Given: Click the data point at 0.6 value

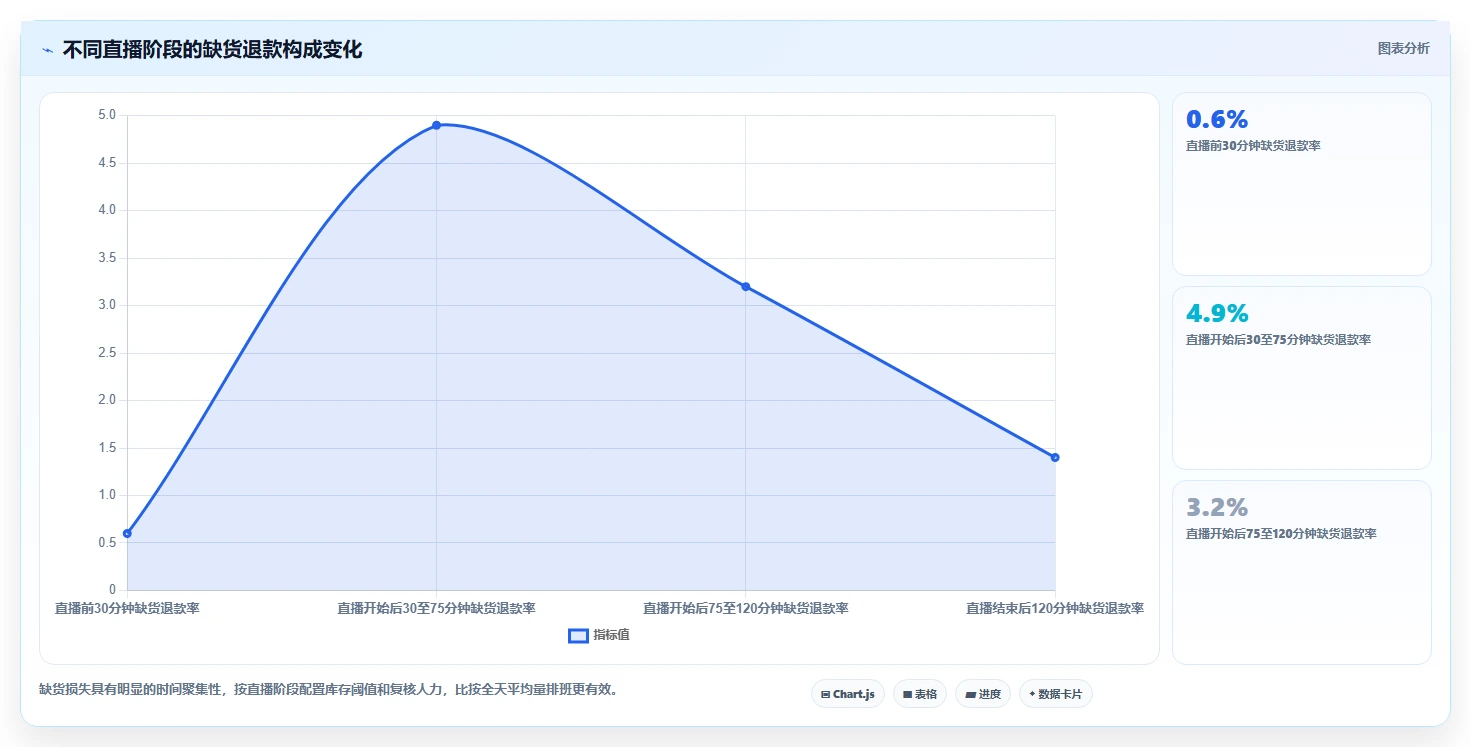Looking at the screenshot, I should coord(127,533).
